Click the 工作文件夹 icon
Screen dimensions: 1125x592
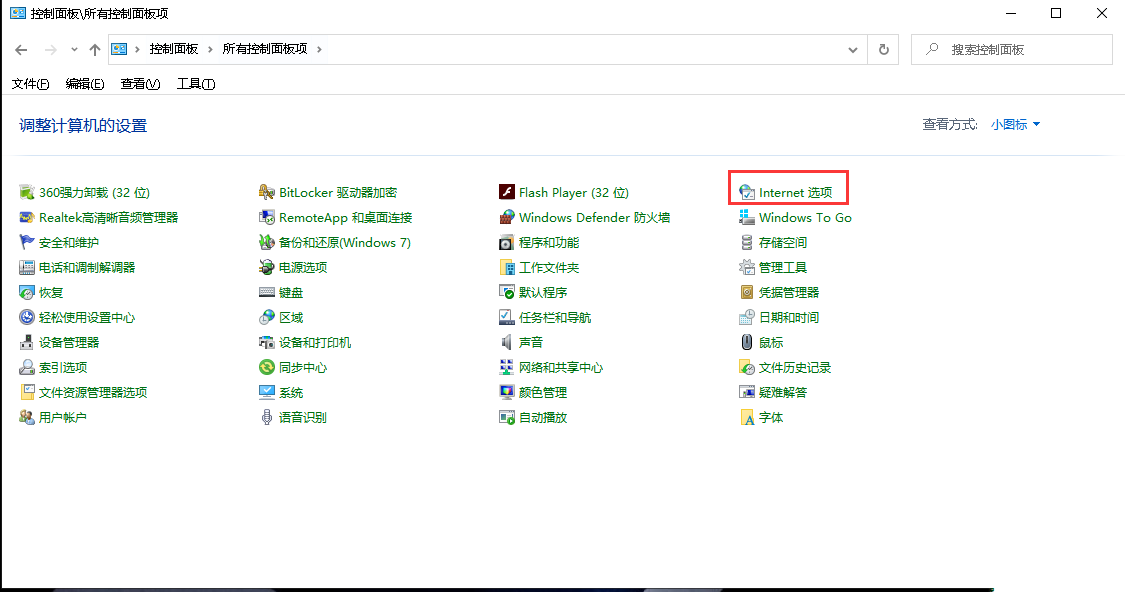click(507, 268)
